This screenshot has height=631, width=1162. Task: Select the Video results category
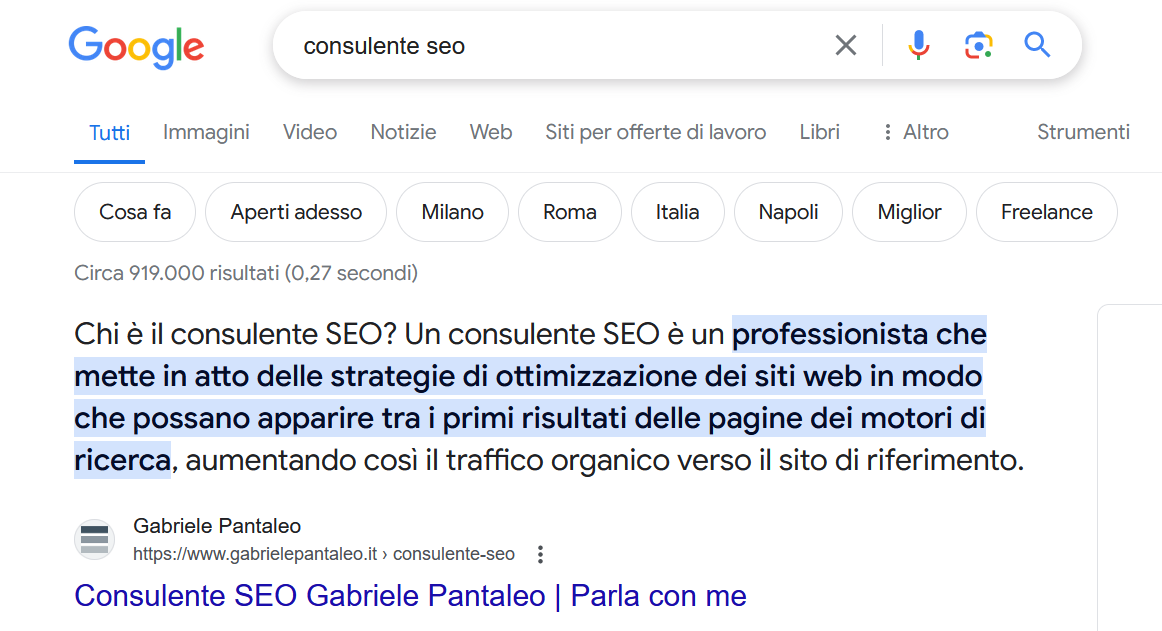coord(309,131)
